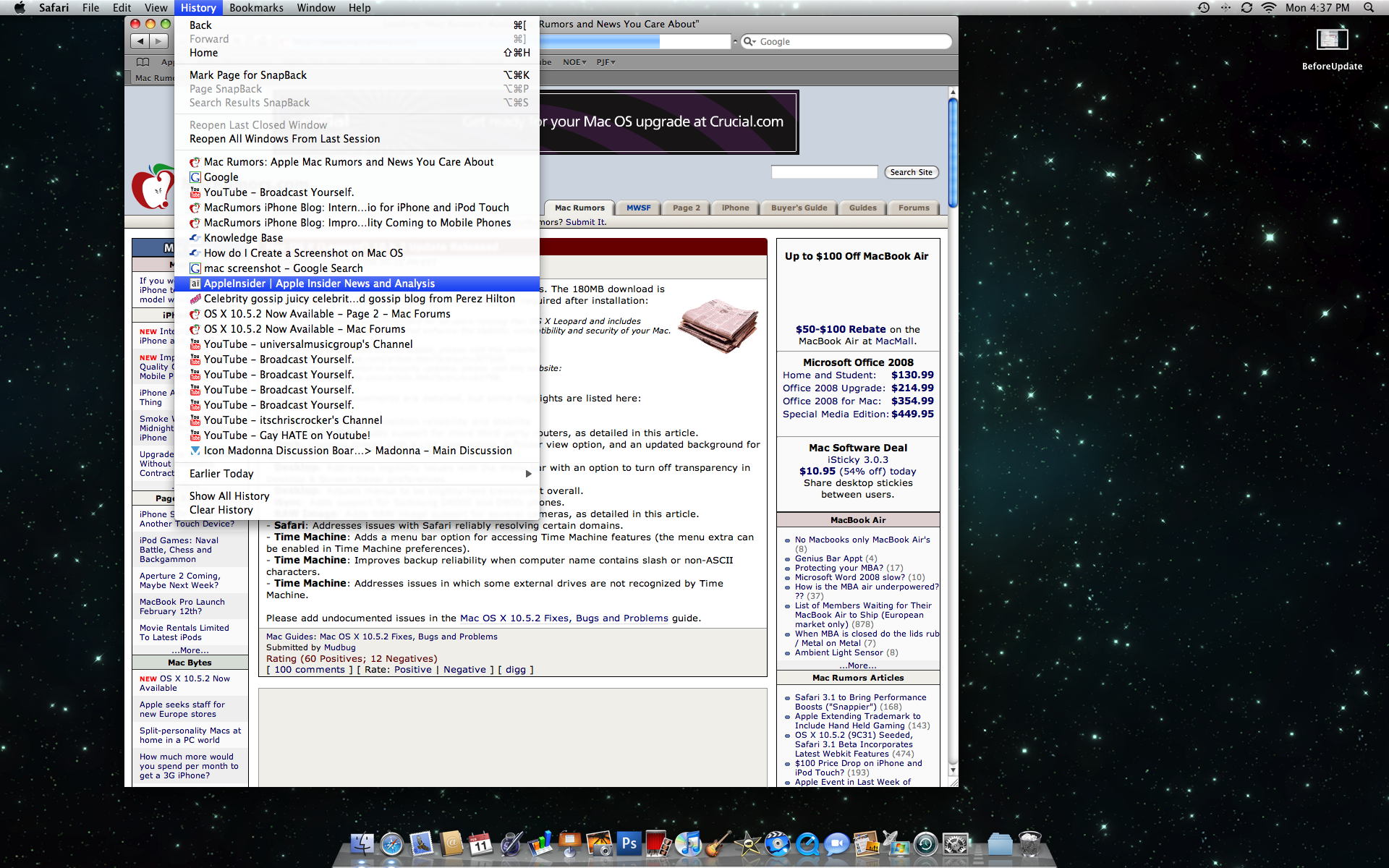Open the NOE bookmarks folder dropdown
The image size is (1389, 868).
574,62
